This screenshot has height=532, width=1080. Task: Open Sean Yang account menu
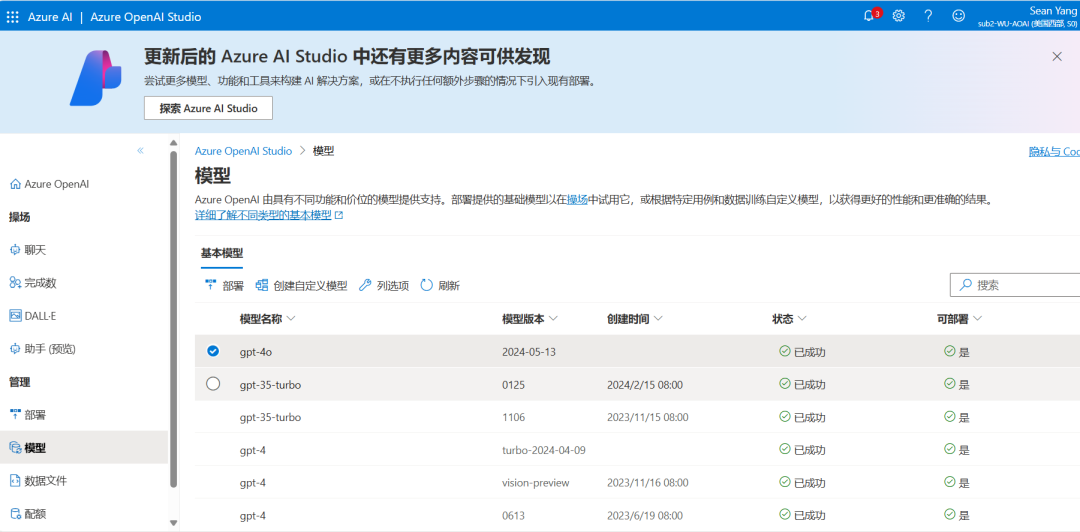1029,16
